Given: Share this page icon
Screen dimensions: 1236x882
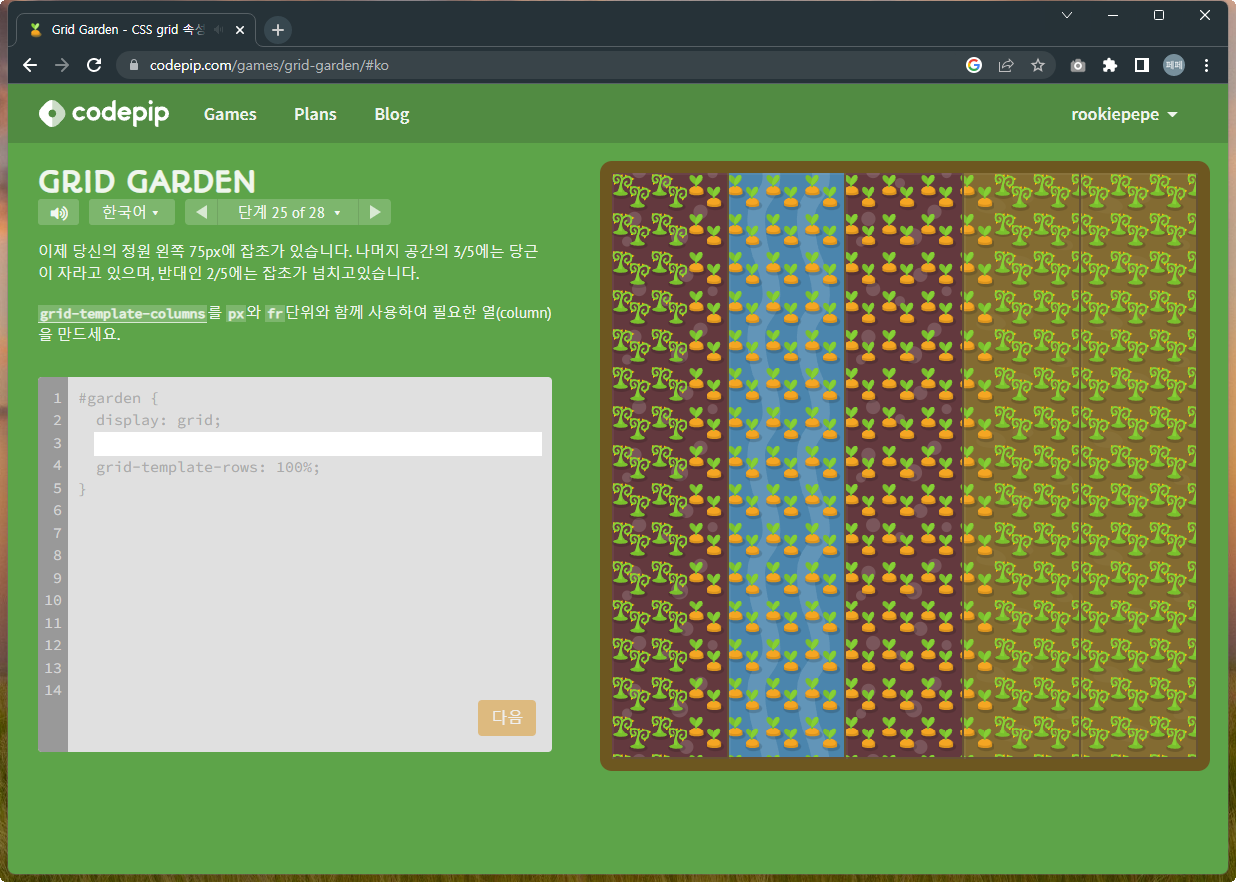Looking at the screenshot, I should [x=1006, y=65].
